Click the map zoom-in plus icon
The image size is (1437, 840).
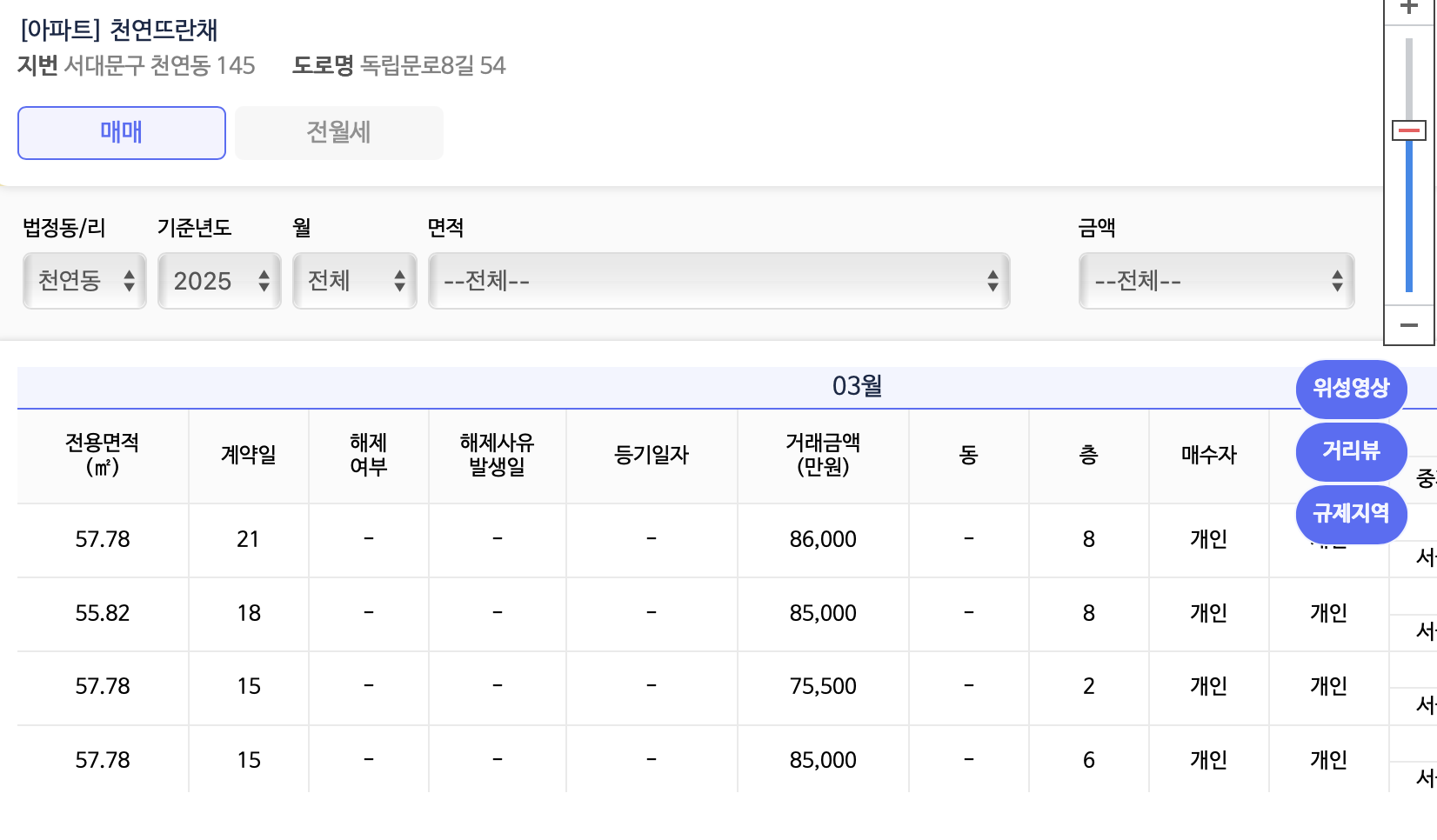point(1409,9)
